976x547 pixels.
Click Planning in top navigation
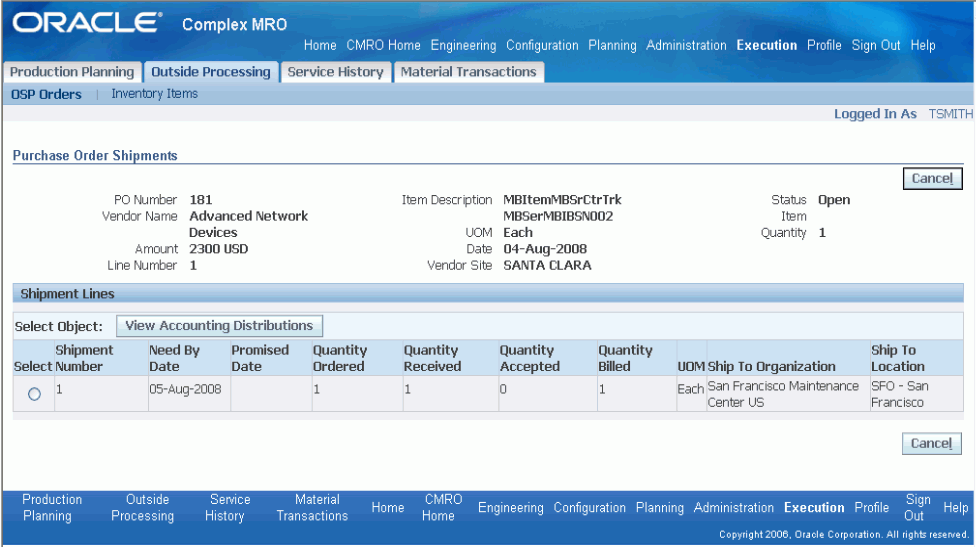pyautogui.click(x=612, y=45)
